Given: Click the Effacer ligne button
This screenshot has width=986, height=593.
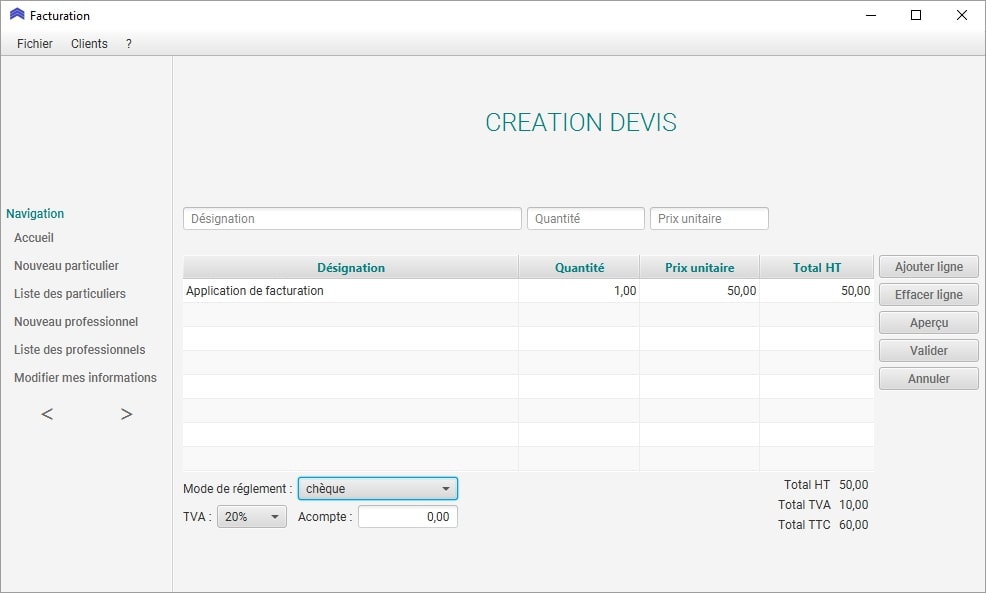Looking at the screenshot, I should pyautogui.click(x=928, y=295).
